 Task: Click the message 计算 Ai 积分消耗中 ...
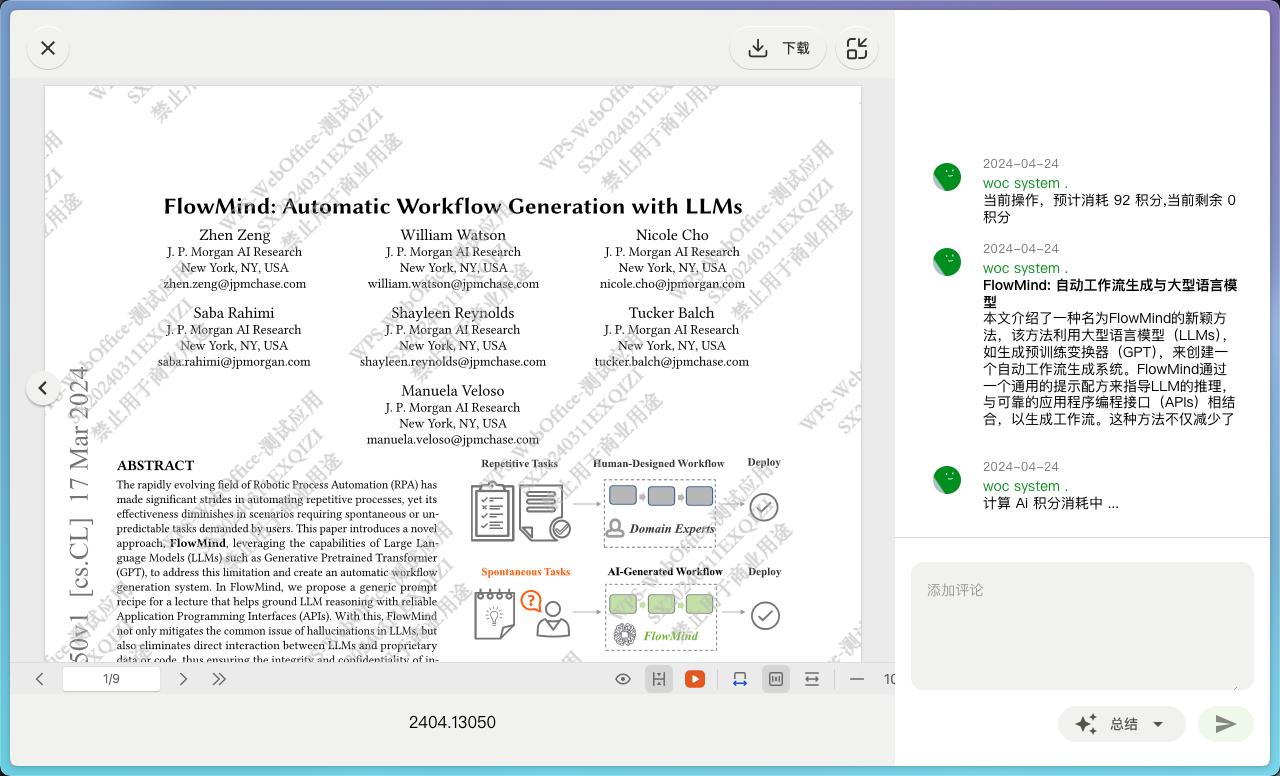point(1050,503)
